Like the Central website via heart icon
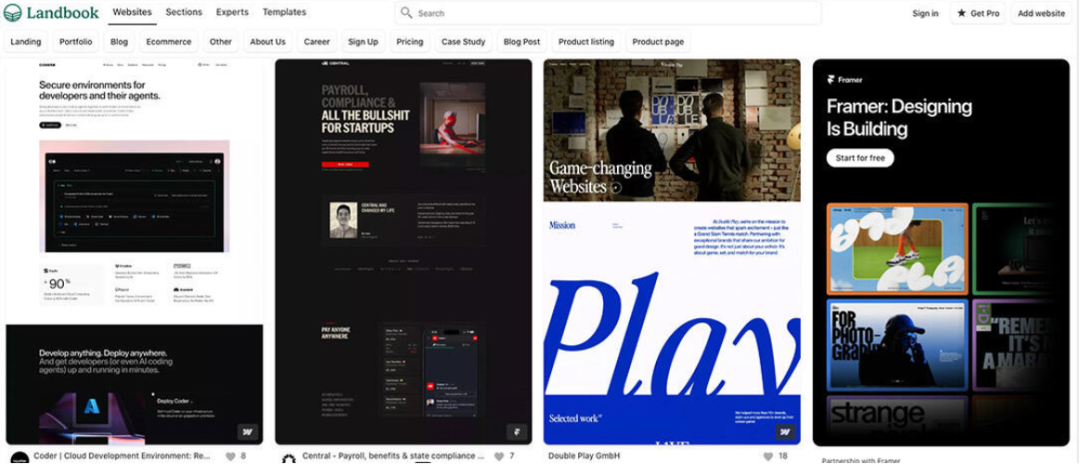Viewport: 1080px width, 464px height. click(x=499, y=456)
